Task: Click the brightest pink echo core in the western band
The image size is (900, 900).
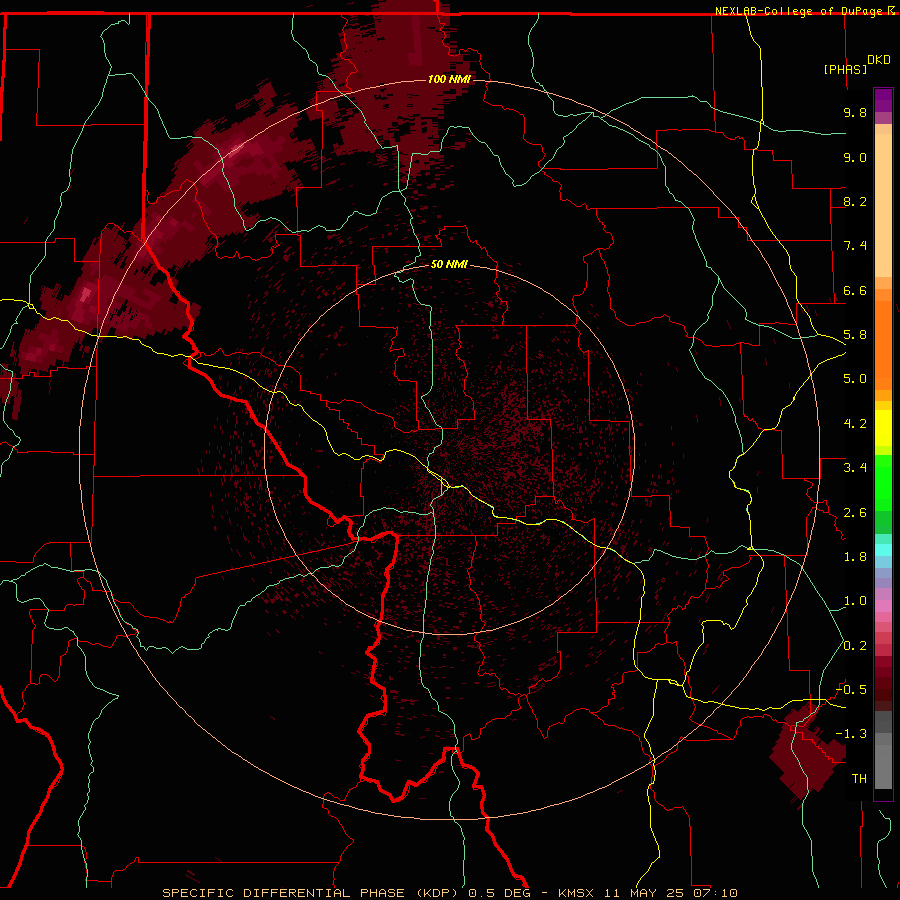Action: pyautogui.click(x=85, y=294)
